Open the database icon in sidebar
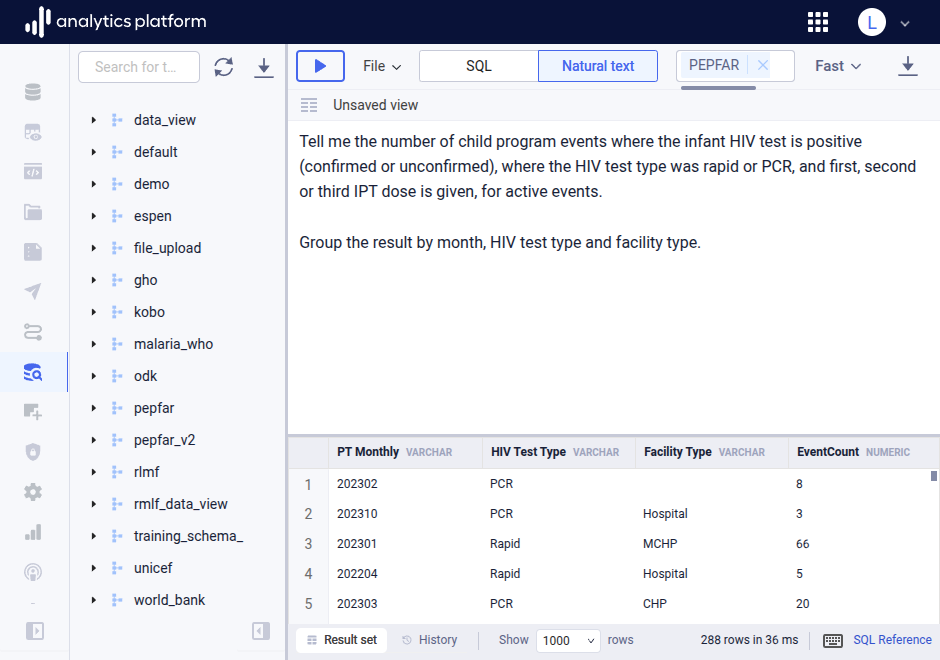This screenshot has width=940, height=660. tap(33, 92)
